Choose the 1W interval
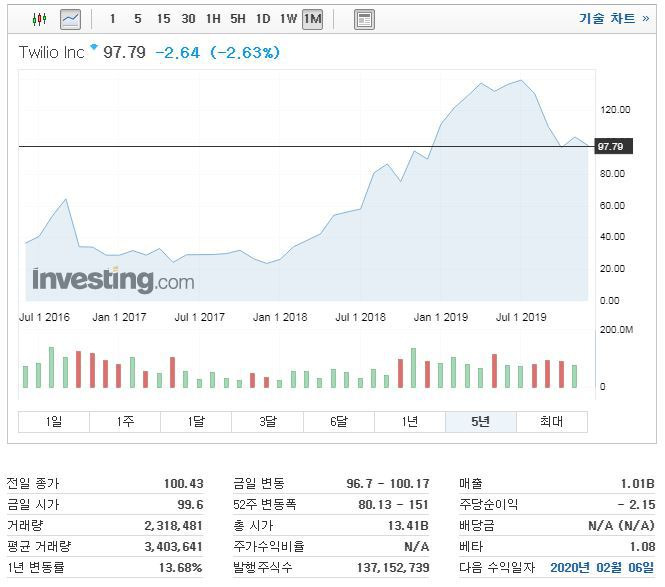This screenshot has width=665, height=587. (288, 19)
